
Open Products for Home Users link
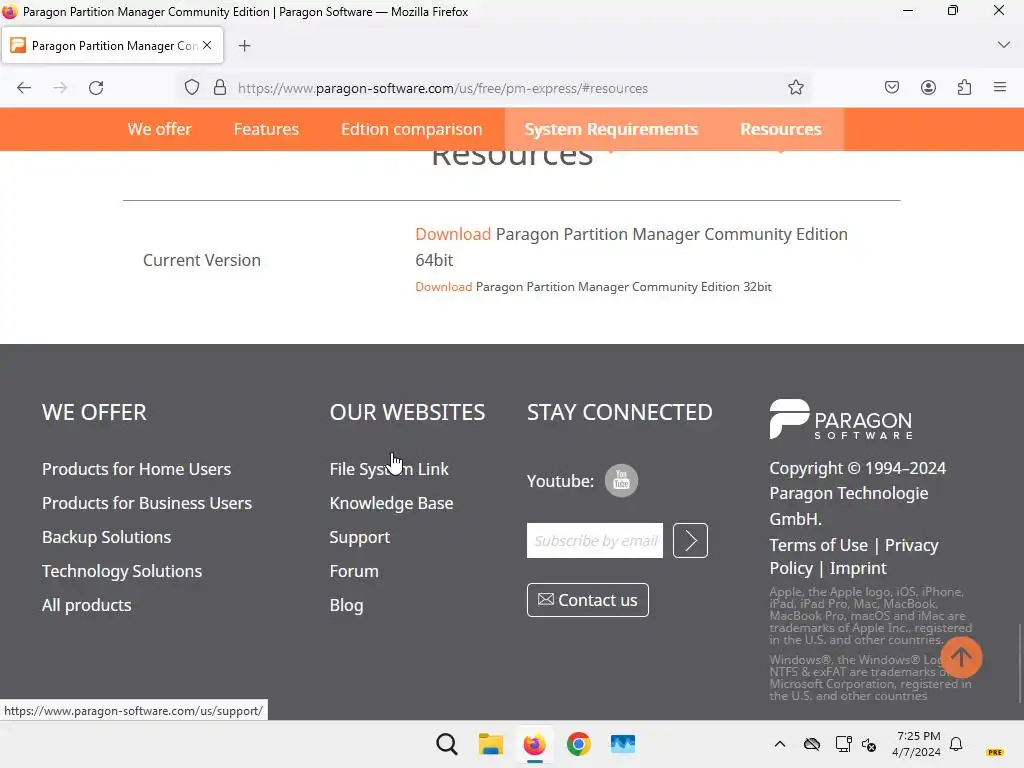click(x=136, y=469)
